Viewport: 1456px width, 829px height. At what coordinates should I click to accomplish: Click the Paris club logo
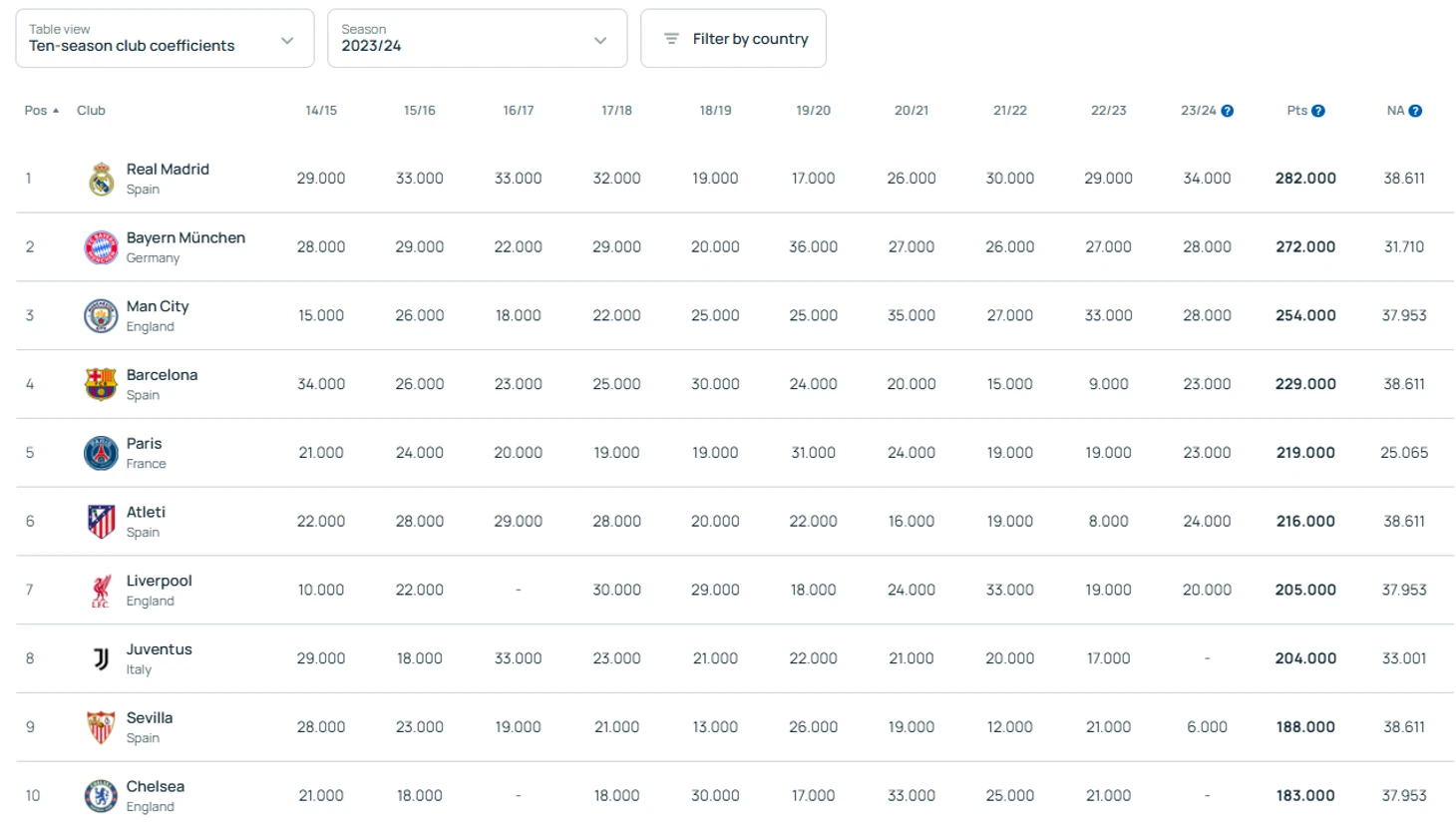101,453
